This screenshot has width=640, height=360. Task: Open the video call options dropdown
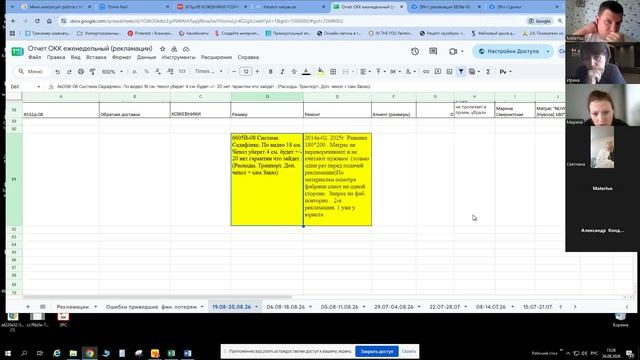pos(462,51)
